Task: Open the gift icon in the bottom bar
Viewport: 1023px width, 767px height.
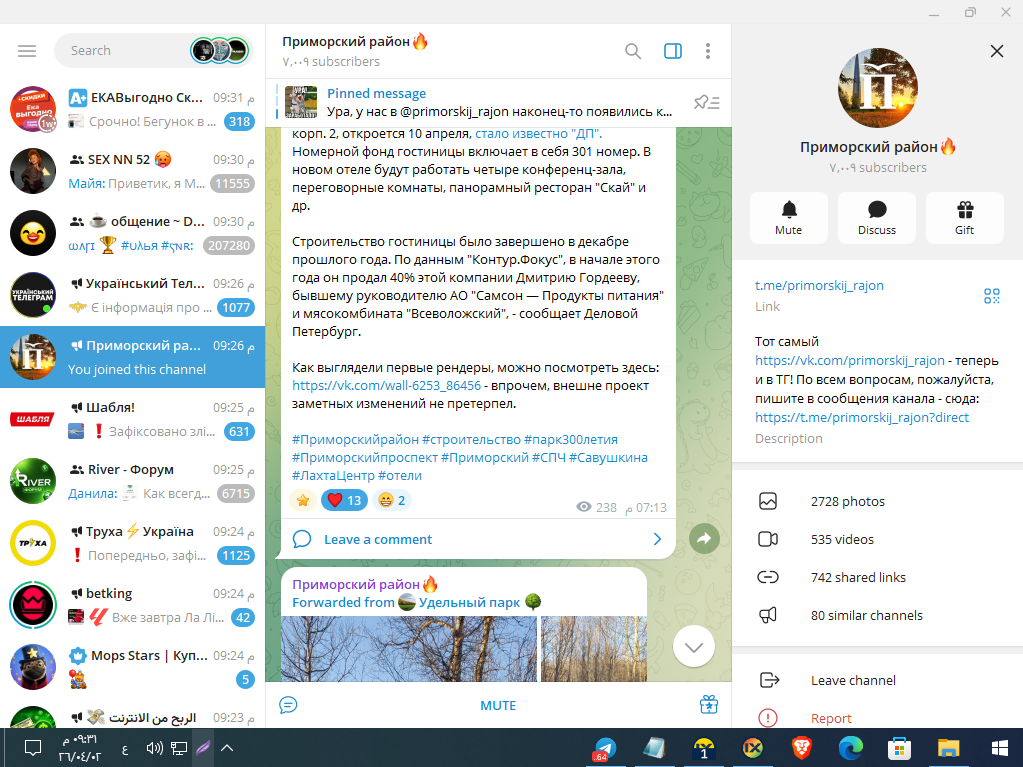Action: [x=709, y=705]
